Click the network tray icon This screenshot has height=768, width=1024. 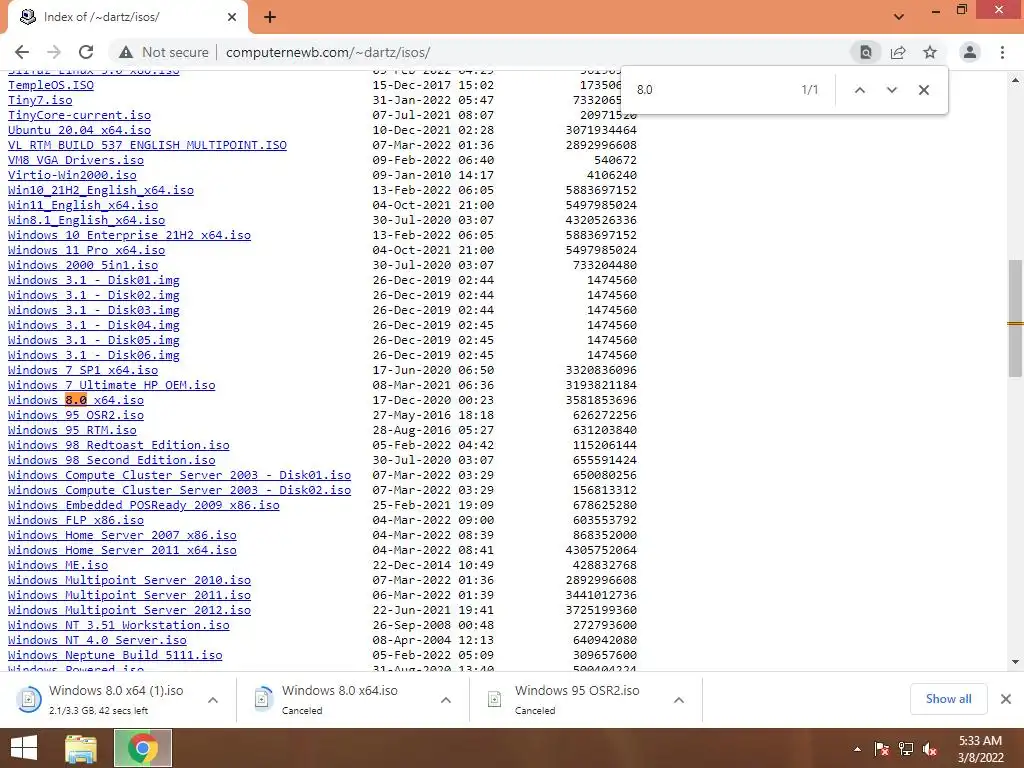pos(906,749)
